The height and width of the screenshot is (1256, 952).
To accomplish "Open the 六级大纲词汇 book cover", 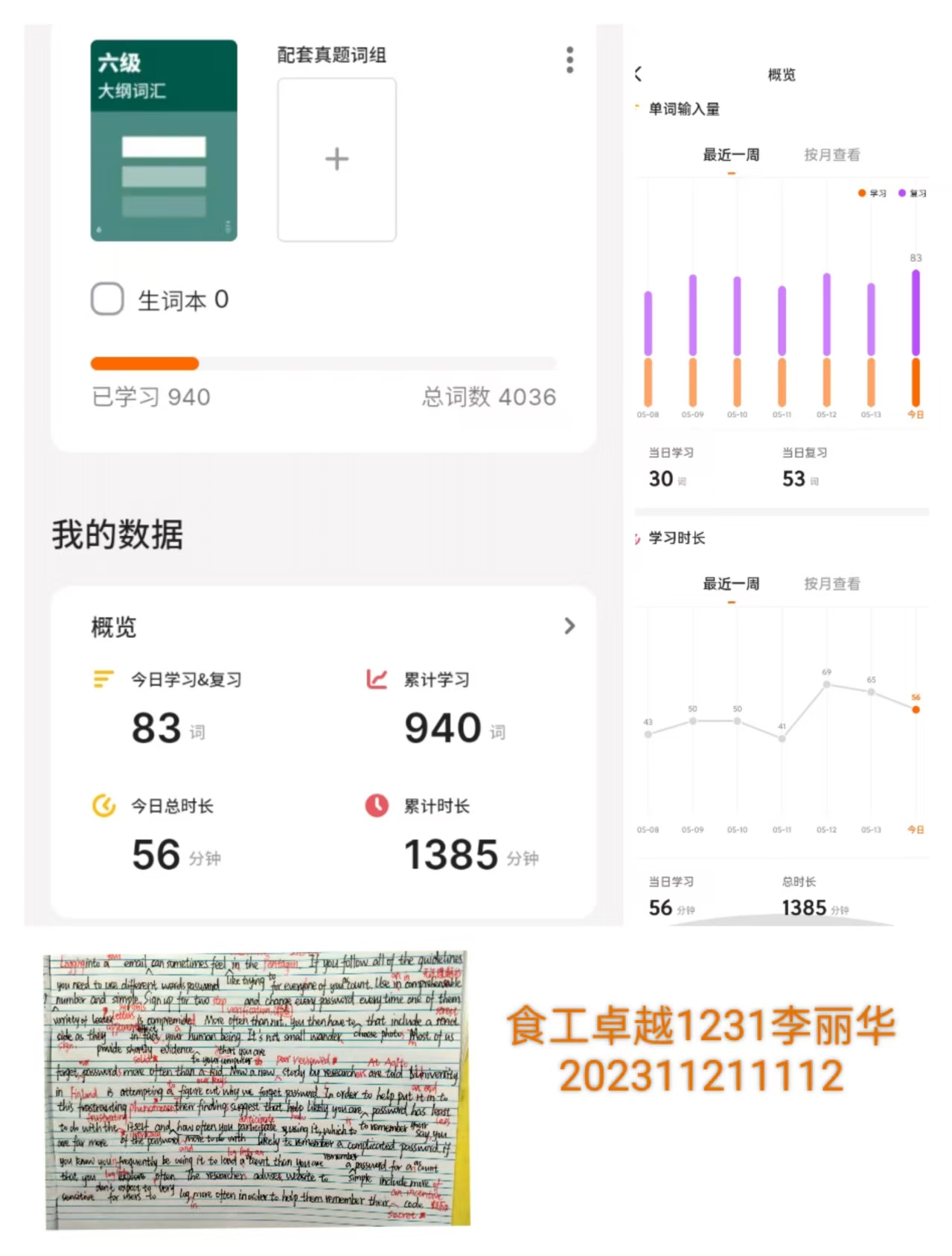I will 164,140.
